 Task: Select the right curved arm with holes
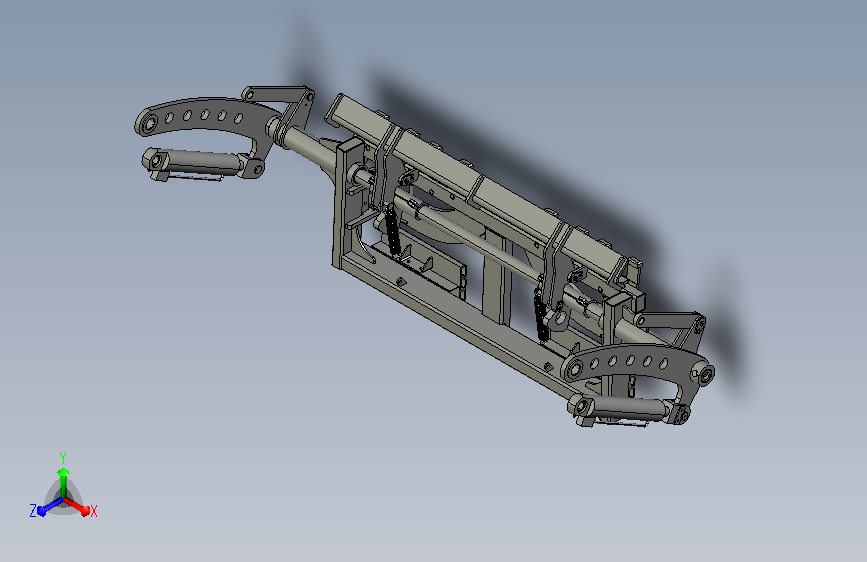(636, 362)
